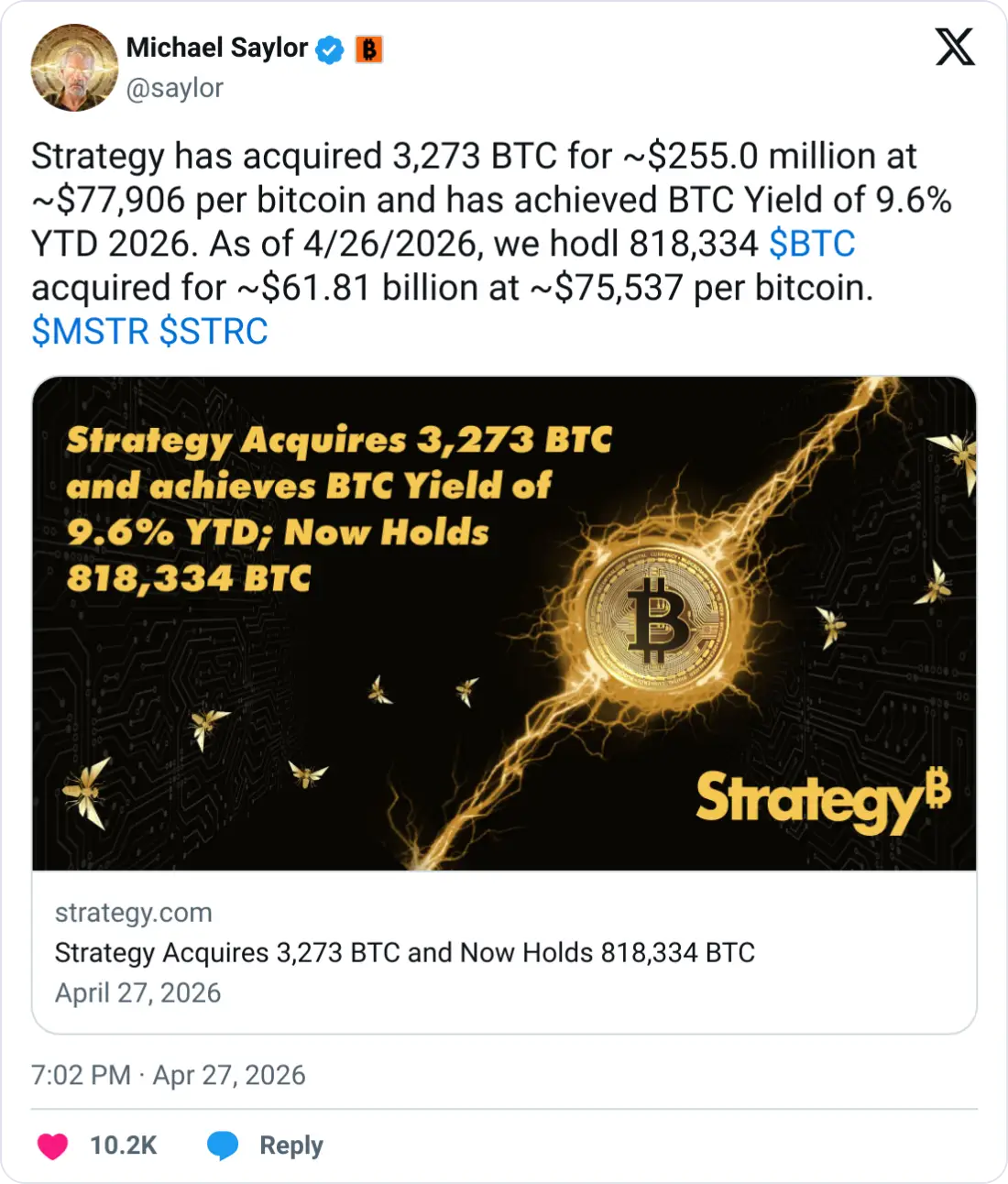The width and height of the screenshot is (1008, 1184).
Task: Open the X logo link
Action: click(955, 46)
